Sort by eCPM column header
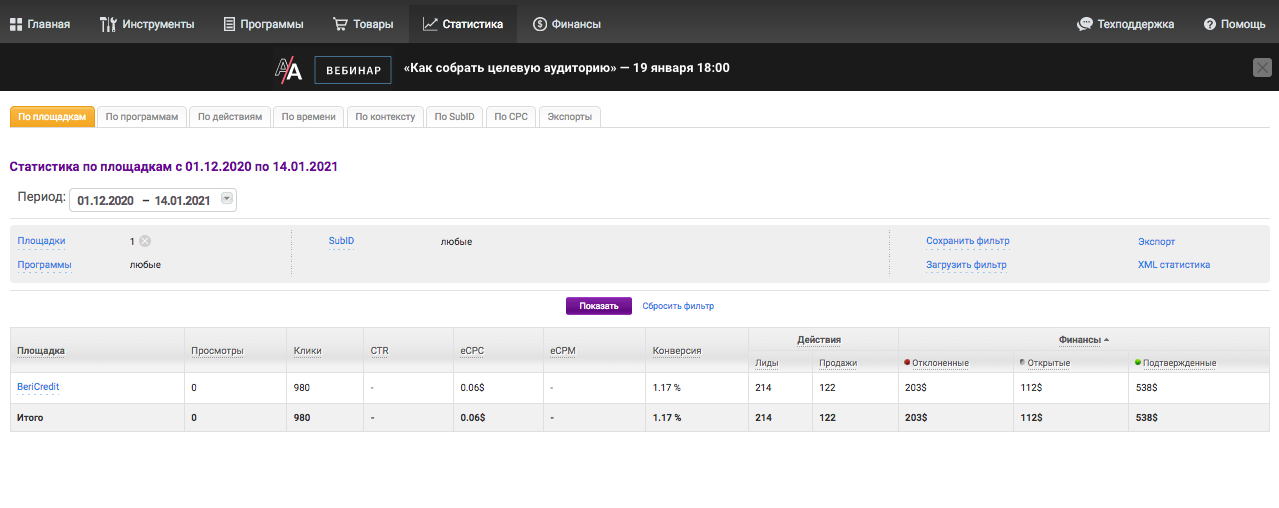The height and width of the screenshot is (508, 1279). point(563,351)
